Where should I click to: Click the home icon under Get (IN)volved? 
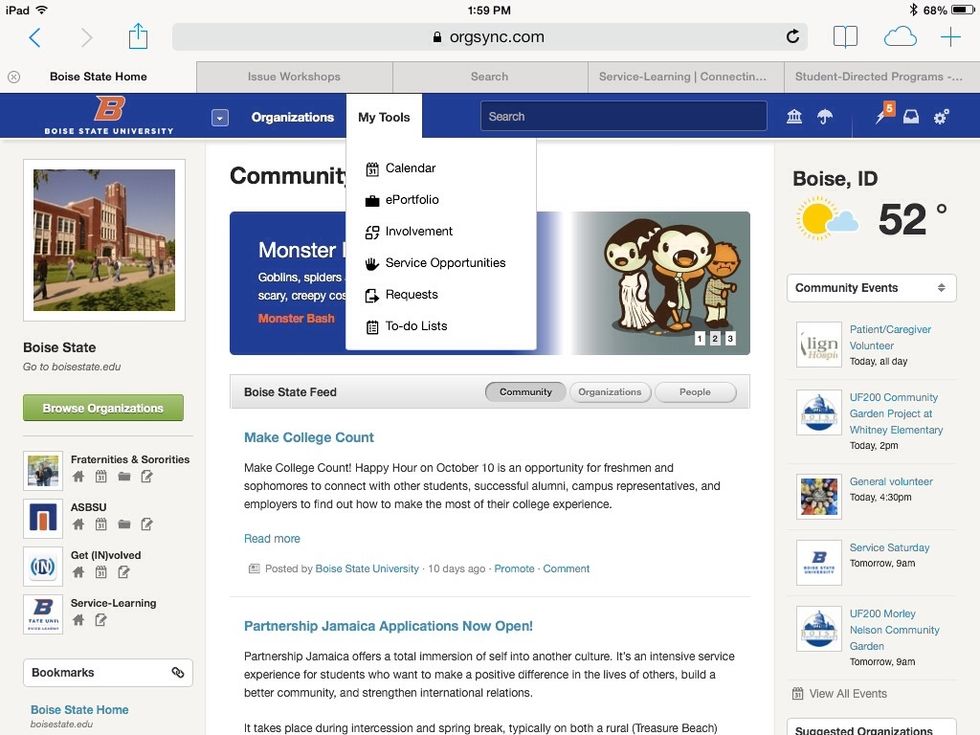click(x=78, y=572)
